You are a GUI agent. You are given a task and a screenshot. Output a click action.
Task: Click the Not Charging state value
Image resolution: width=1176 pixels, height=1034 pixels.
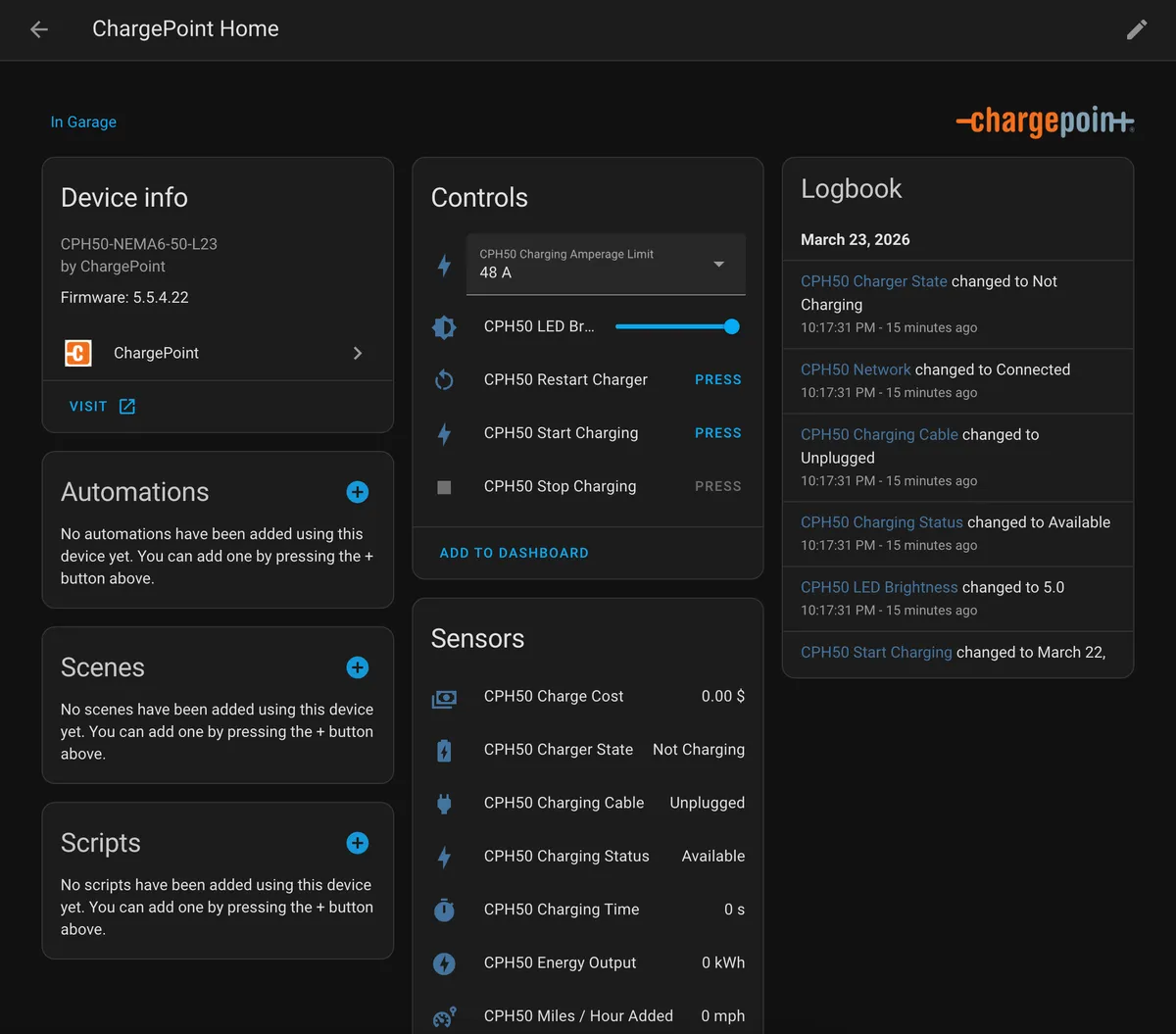click(699, 749)
